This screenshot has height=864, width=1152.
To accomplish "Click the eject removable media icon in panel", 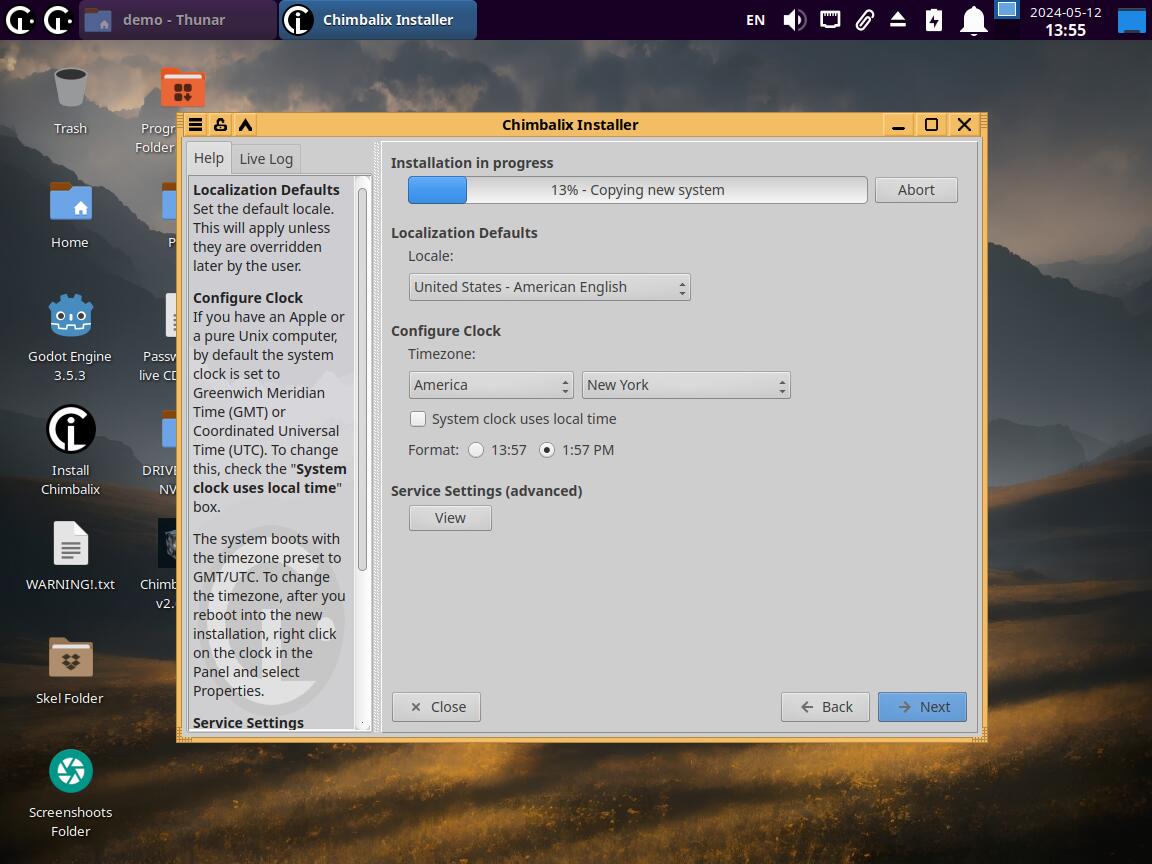I will click(x=898, y=20).
